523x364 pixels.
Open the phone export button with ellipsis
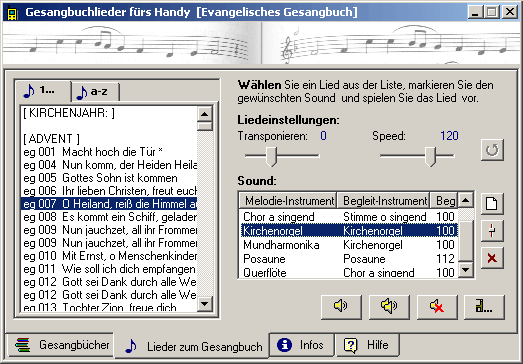(x=484, y=306)
